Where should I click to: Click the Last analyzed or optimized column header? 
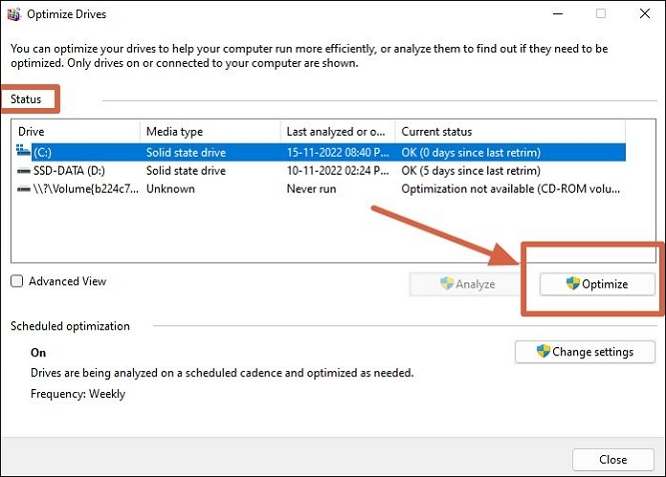pyautogui.click(x=338, y=132)
